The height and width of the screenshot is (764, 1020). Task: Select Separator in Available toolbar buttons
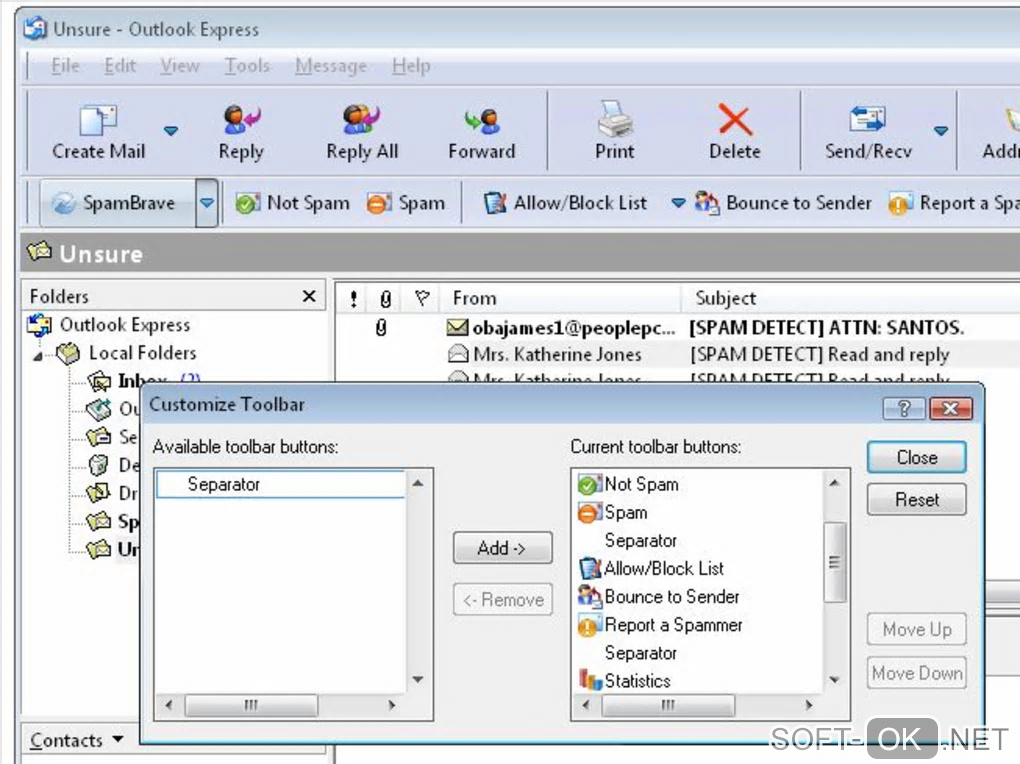click(x=280, y=484)
